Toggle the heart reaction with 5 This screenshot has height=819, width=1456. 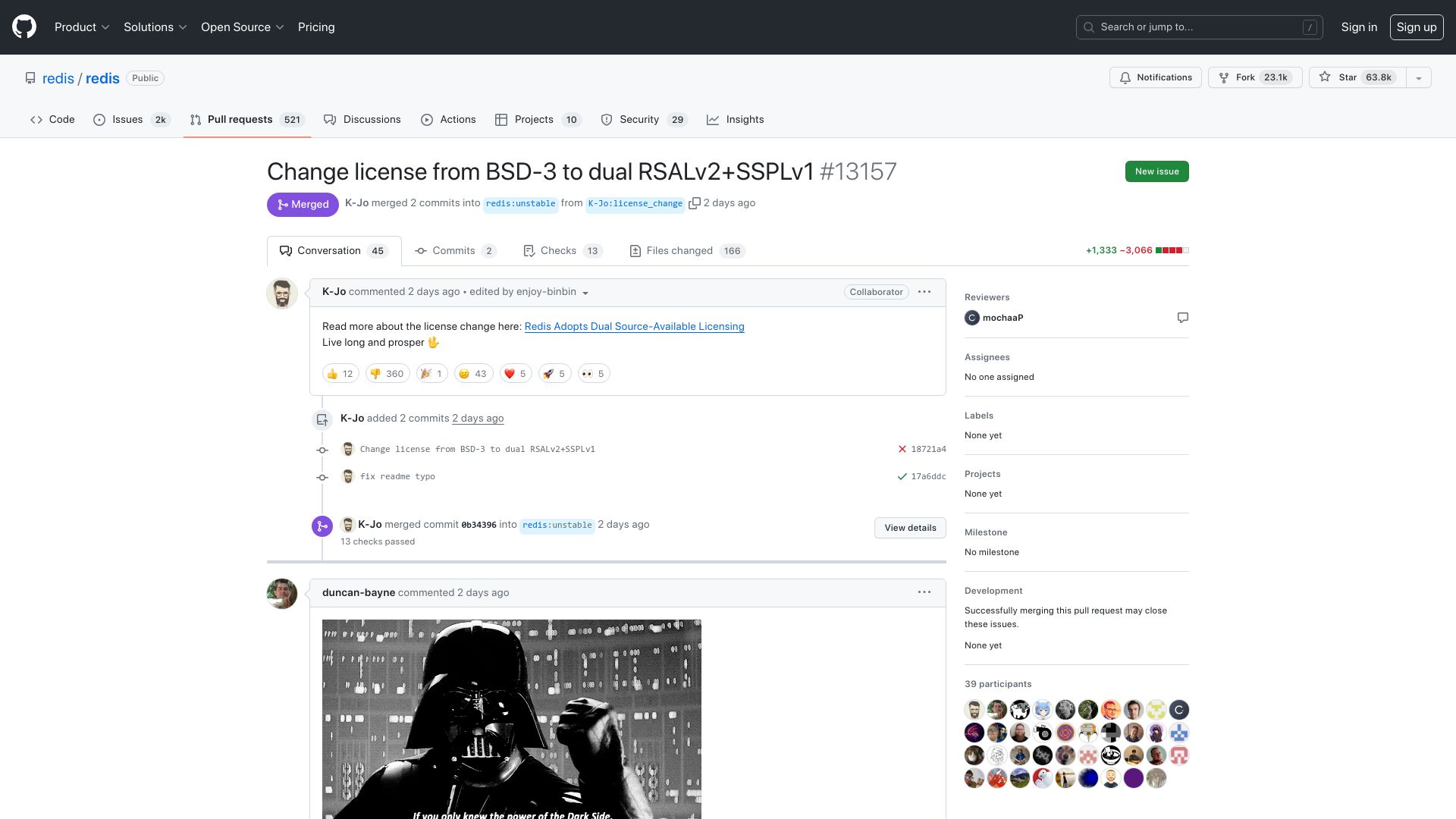pyautogui.click(x=516, y=374)
